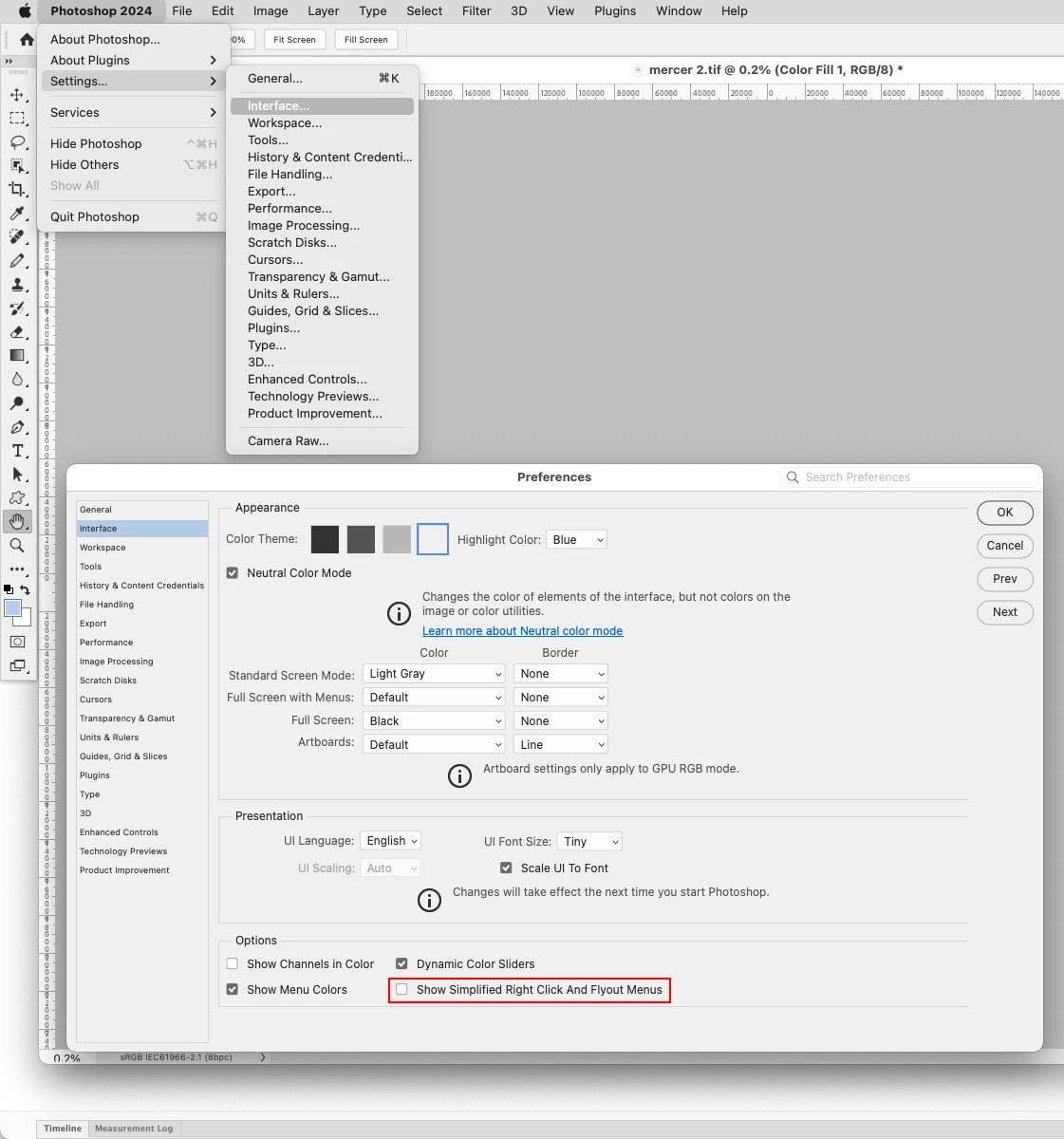1064x1139 pixels.
Task: Expand the Services submenu
Action: click(134, 112)
